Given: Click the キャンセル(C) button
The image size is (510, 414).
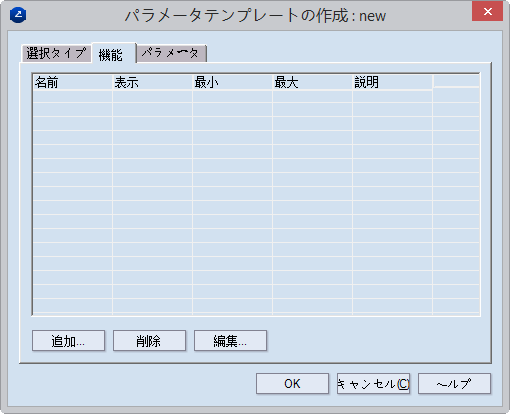Looking at the screenshot, I should [373, 384].
